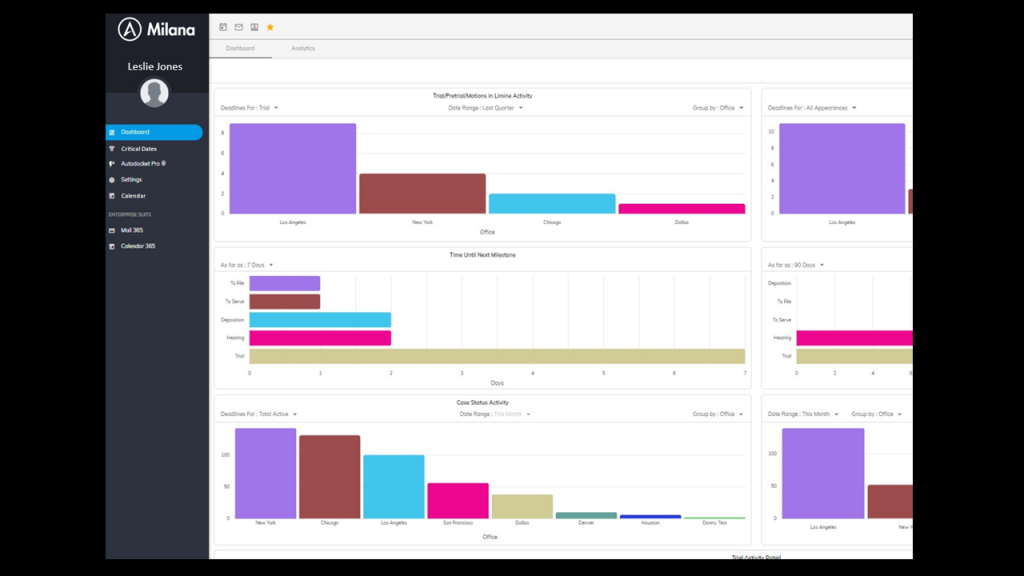The height and width of the screenshot is (576, 1024).
Task: Expand the "Deadlines For : Trial" dropdown
Action: pyautogui.click(x=249, y=108)
